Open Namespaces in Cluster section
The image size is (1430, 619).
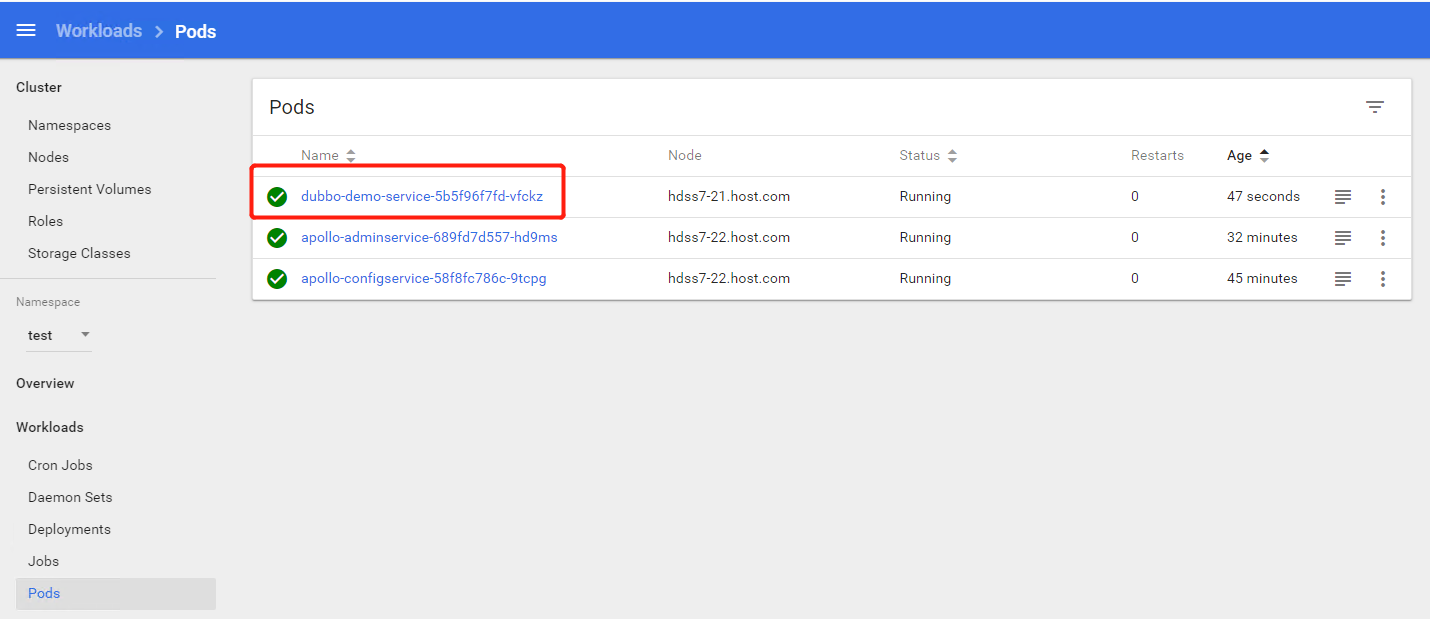pyautogui.click(x=69, y=125)
